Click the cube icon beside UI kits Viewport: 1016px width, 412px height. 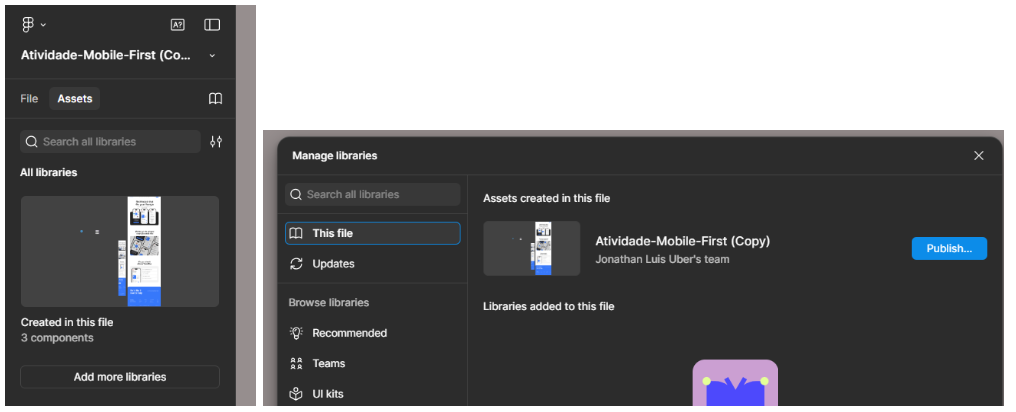(296, 394)
